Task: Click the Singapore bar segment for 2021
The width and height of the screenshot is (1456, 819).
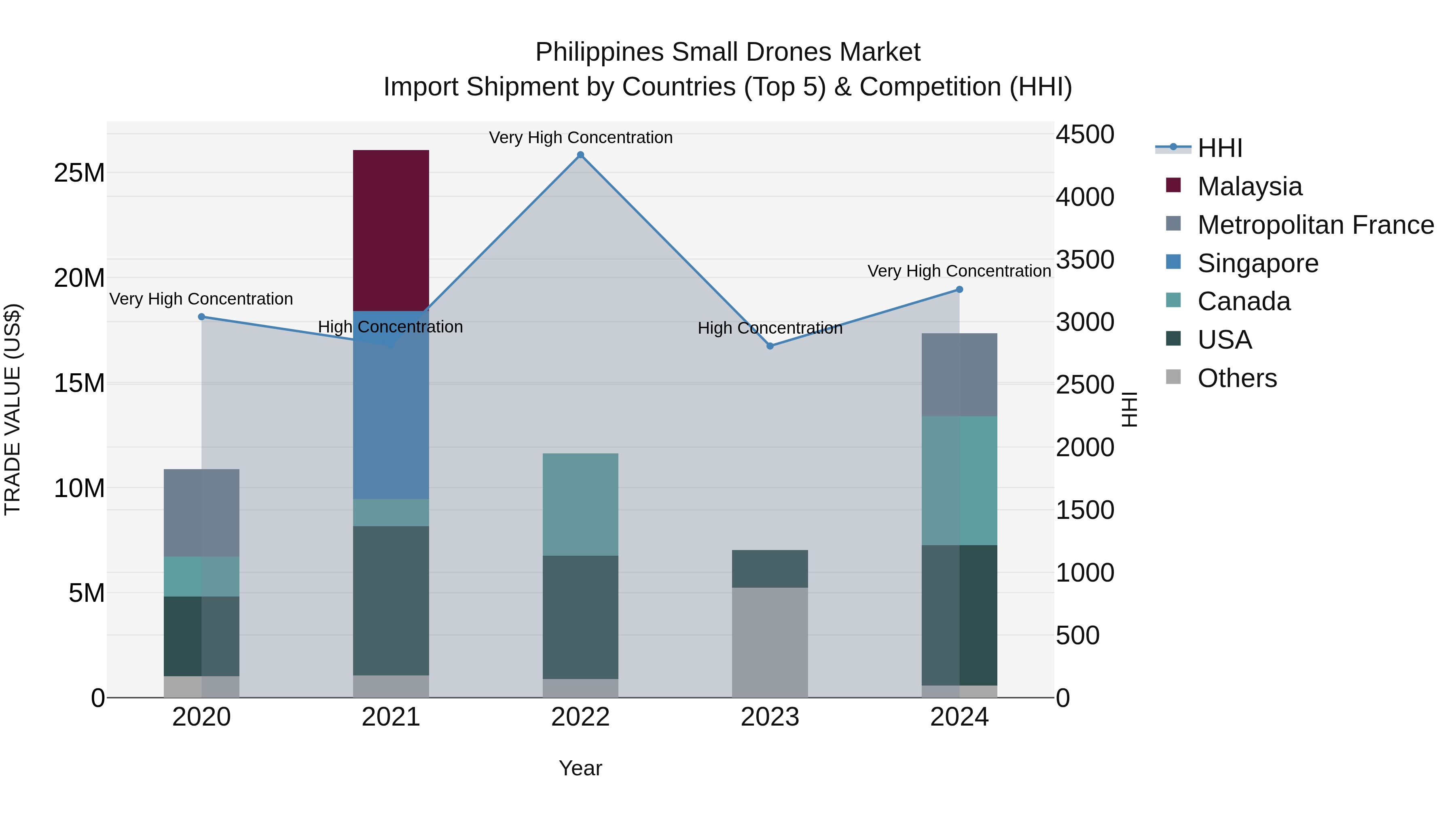Action: point(391,405)
